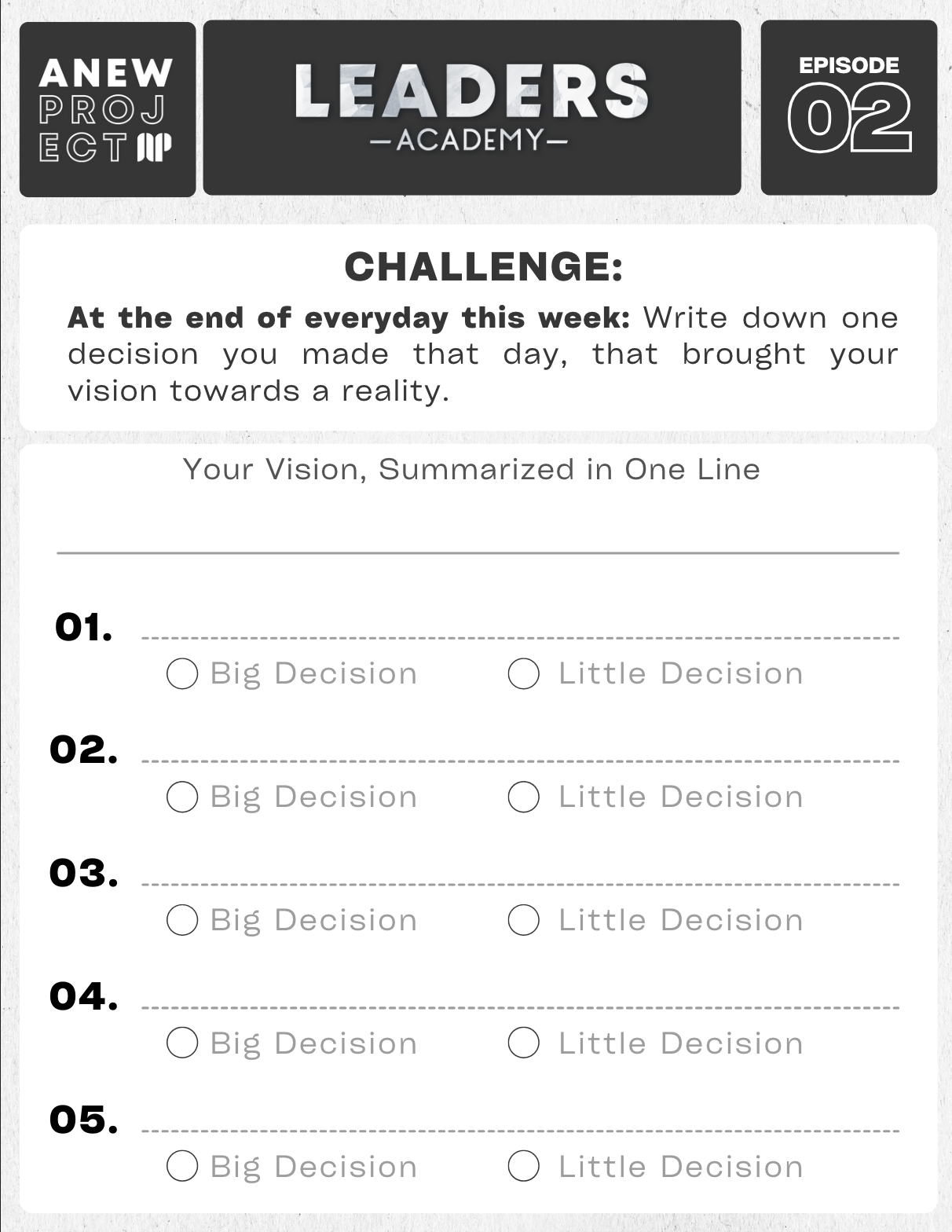
Task: Select Big Decision for item 01
Action: coord(182,673)
